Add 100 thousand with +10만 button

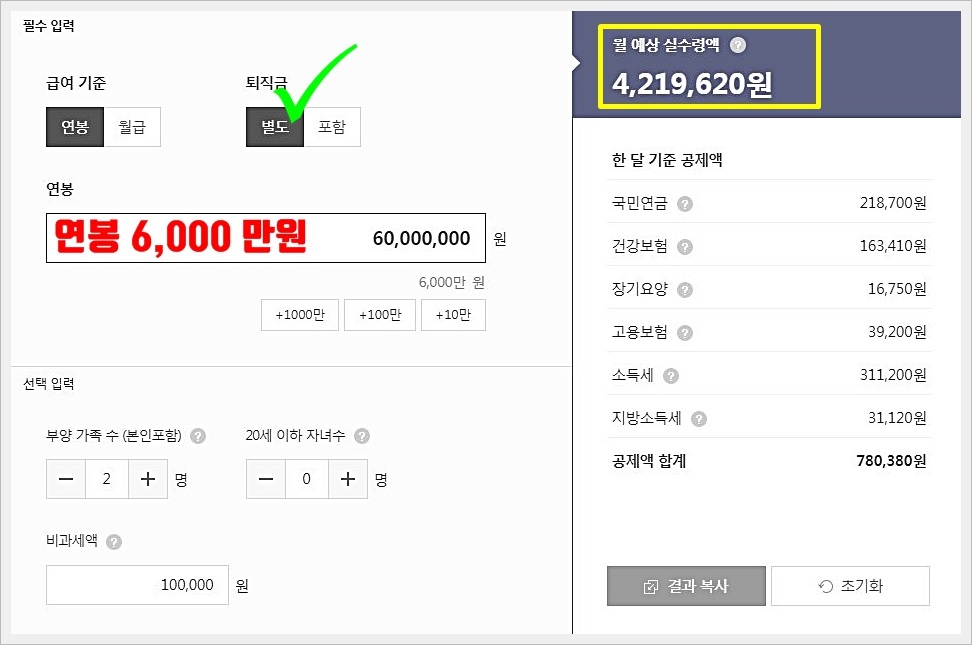tap(453, 315)
